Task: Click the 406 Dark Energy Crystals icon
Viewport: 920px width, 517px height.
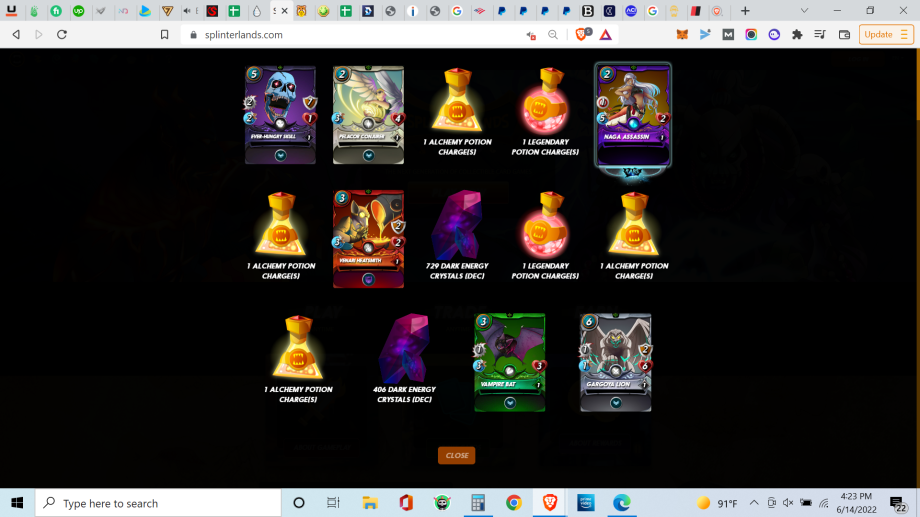Action: pyautogui.click(x=404, y=349)
